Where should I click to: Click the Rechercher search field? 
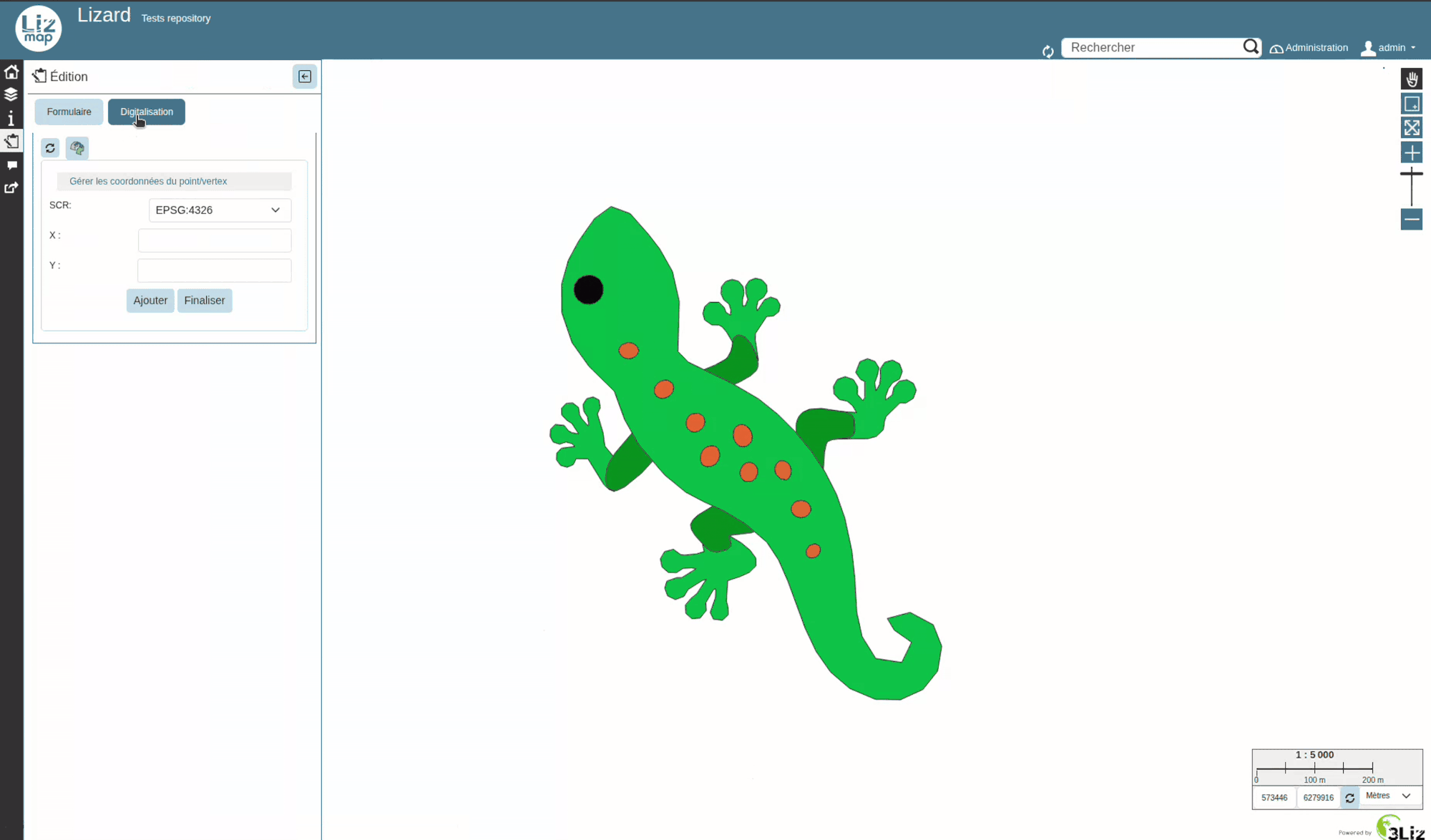(1153, 47)
